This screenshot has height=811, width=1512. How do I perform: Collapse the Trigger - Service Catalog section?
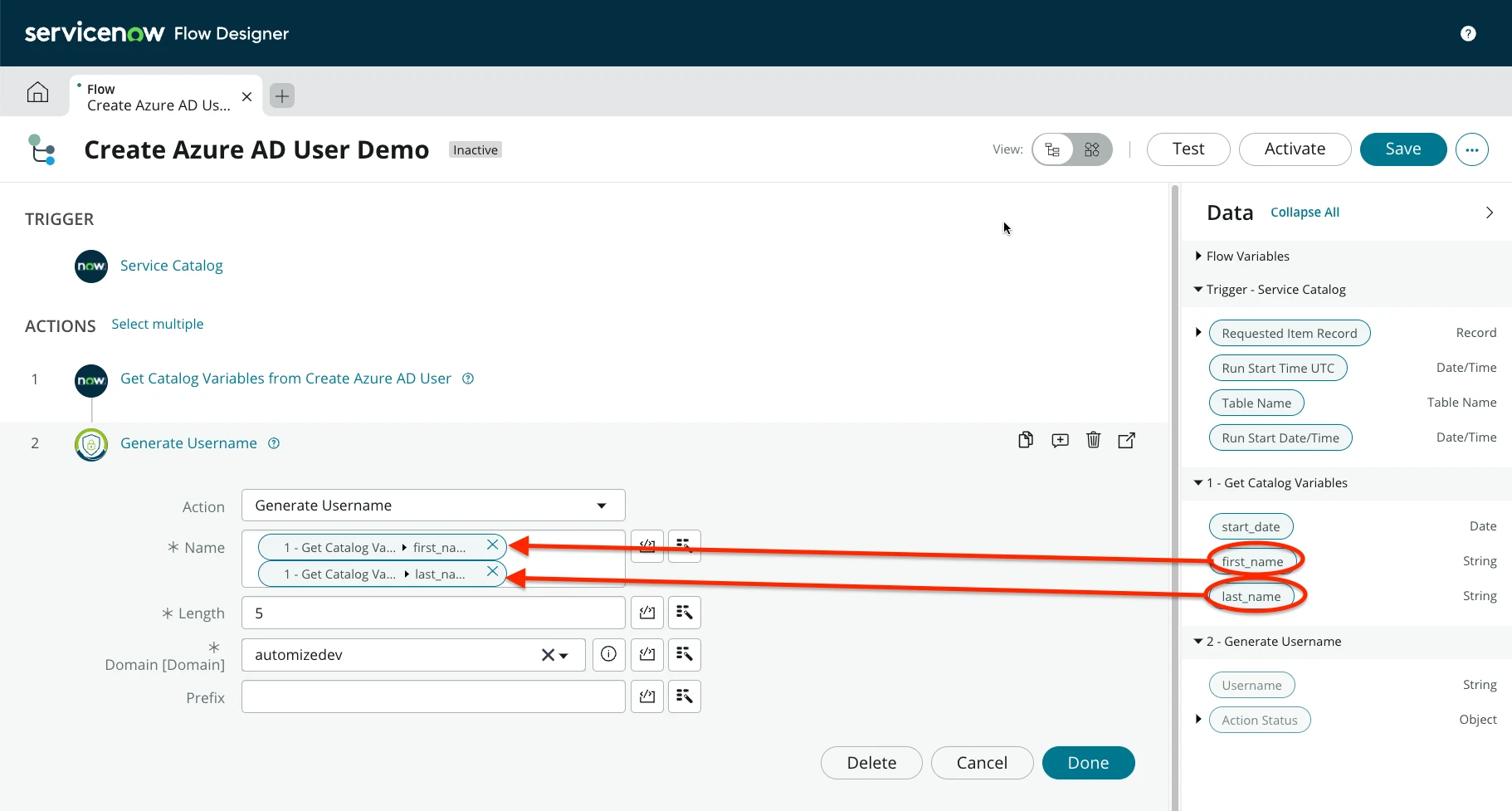[x=1198, y=289]
